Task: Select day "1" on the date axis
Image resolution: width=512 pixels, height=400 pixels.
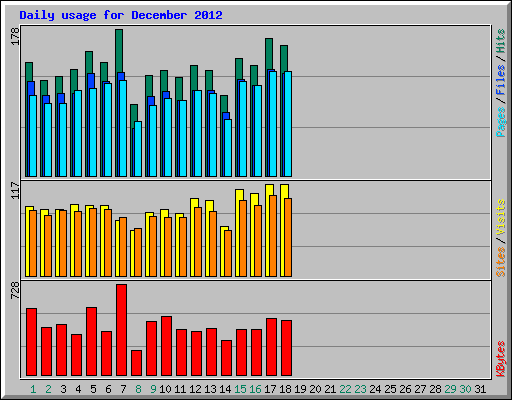Action: pyautogui.click(x=33, y=389)
